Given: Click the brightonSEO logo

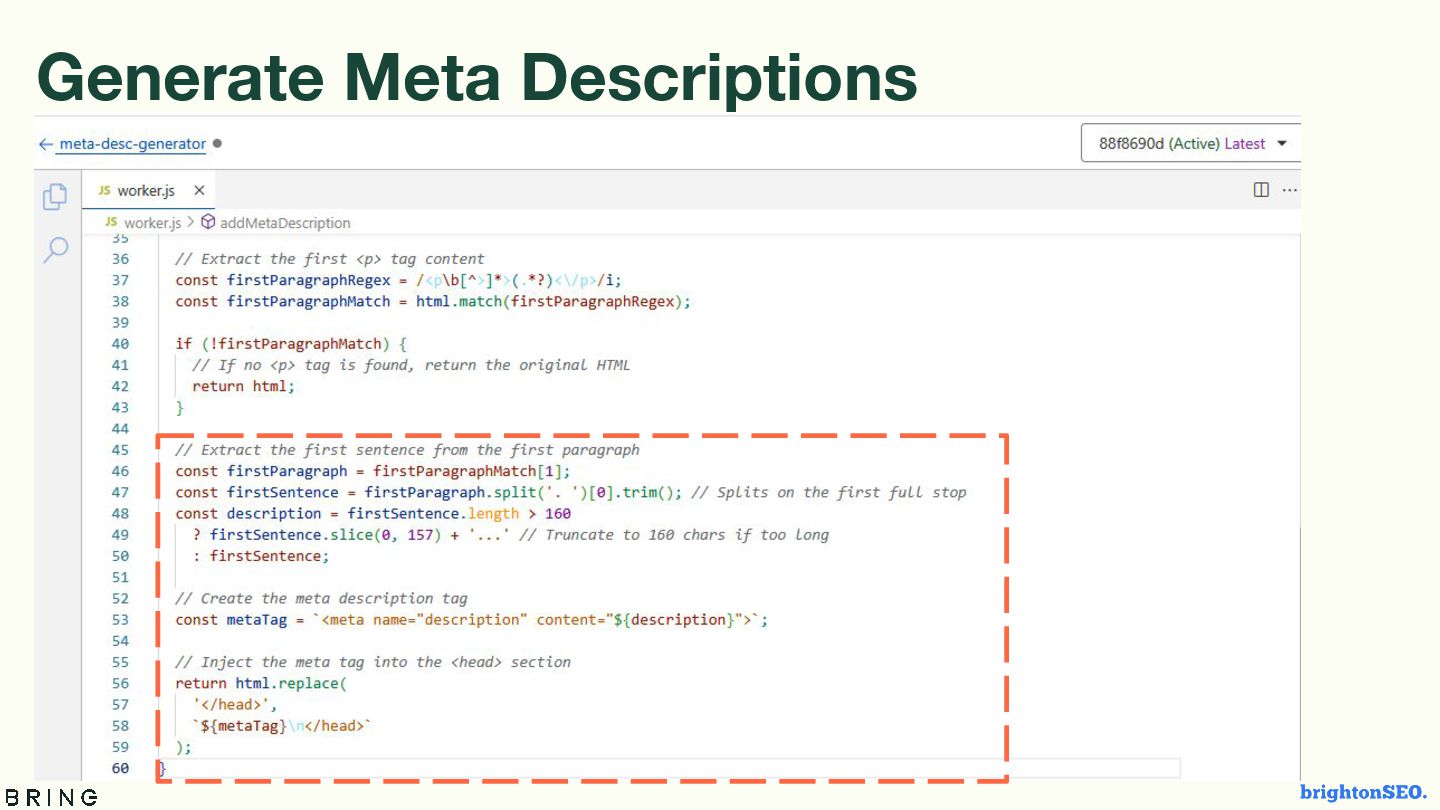Looking at the screenshot, I should pyautogui.click(x=1363, y=792).
